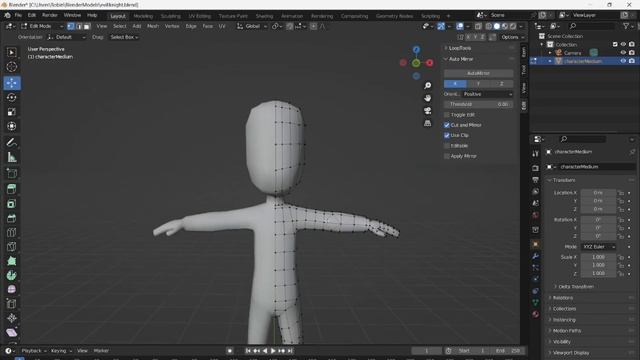The height and width of the screenshot is (360, 640).
Task: Select the Cursor tool in toolbar
Action: (11, 67)
